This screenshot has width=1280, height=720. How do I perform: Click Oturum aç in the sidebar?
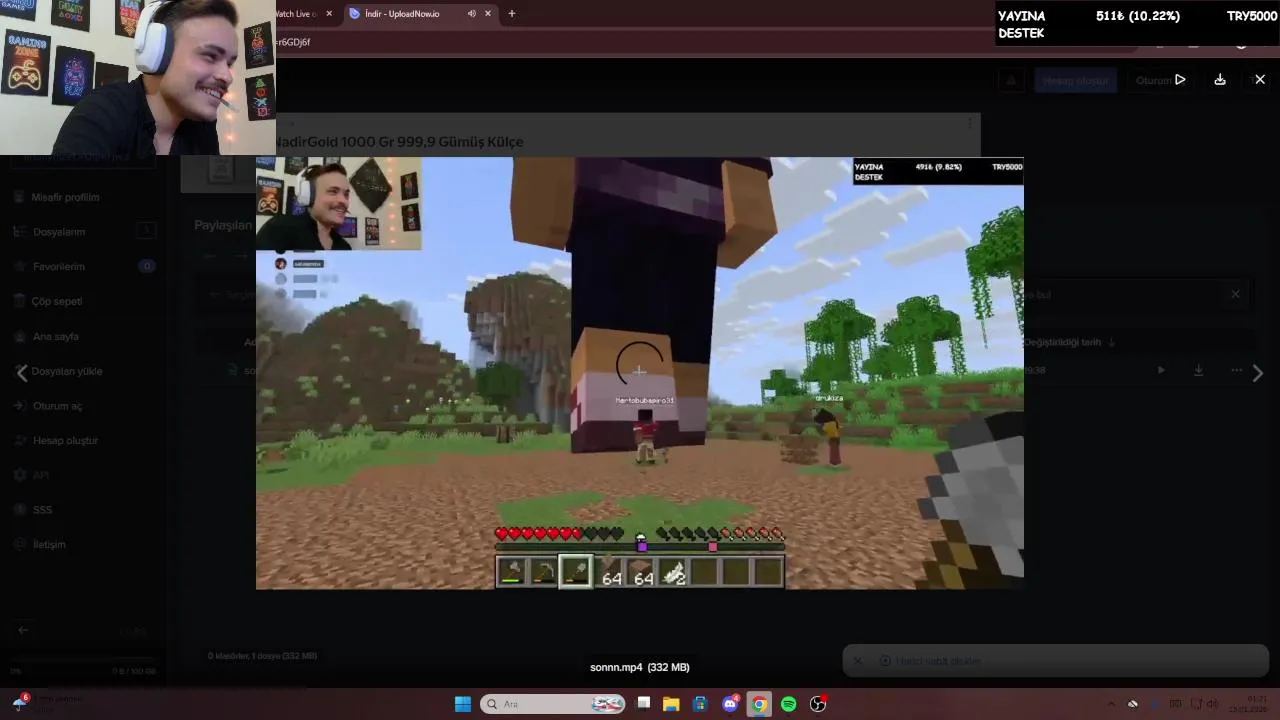click(57, 406)
